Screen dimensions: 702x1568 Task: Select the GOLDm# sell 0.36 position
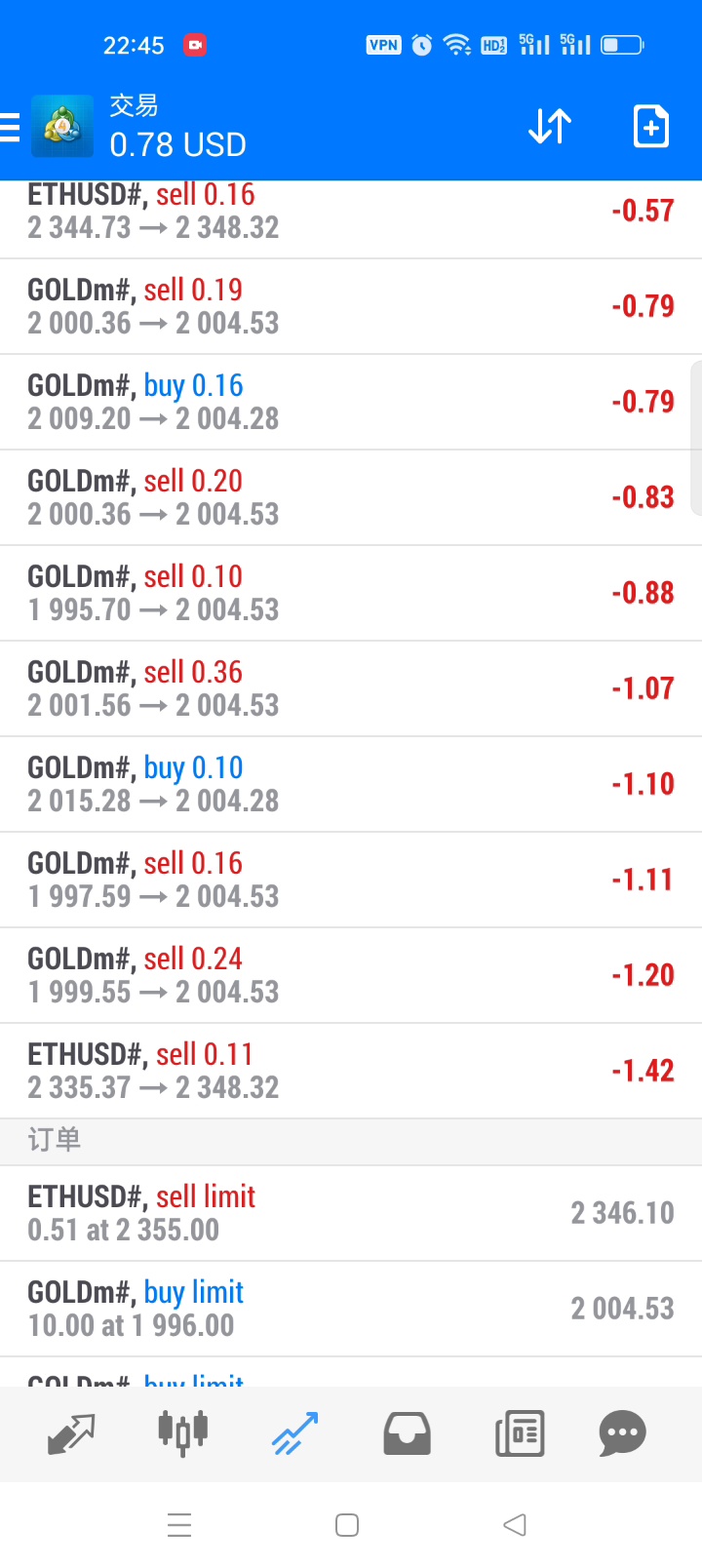pos(351,688)
